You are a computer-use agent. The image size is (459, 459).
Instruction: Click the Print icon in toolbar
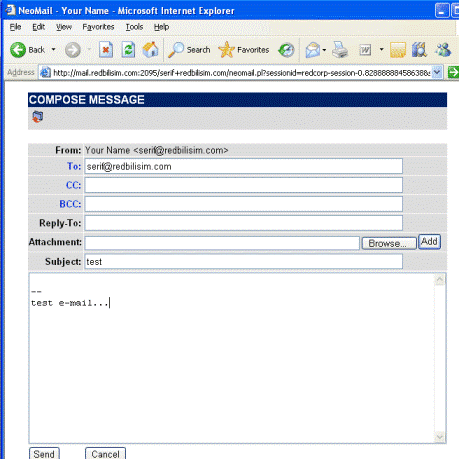coord(340,50)
